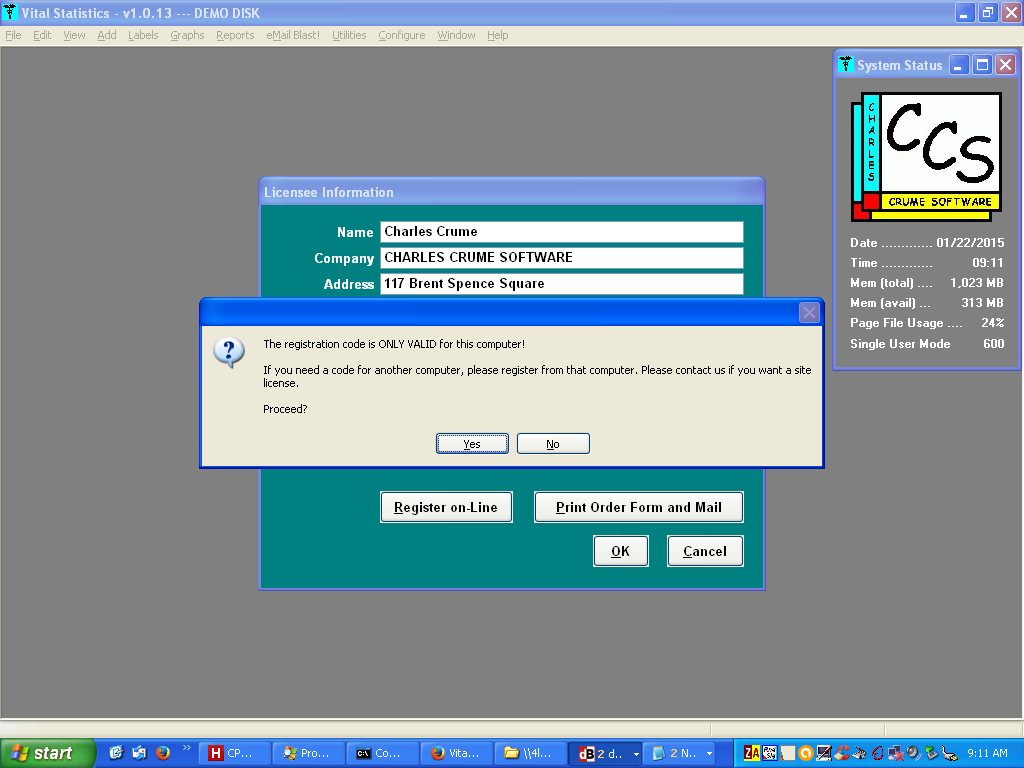
Task: Open the Help menu
Action: (497, 35)
